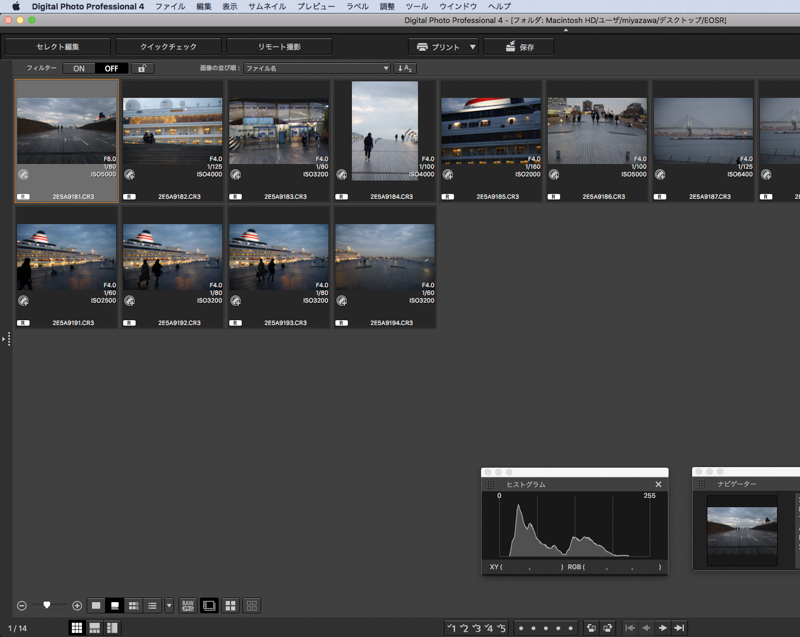Click the thumbnail size slider handle
Screen dimensions: 800x637
[x=47, y=606]
